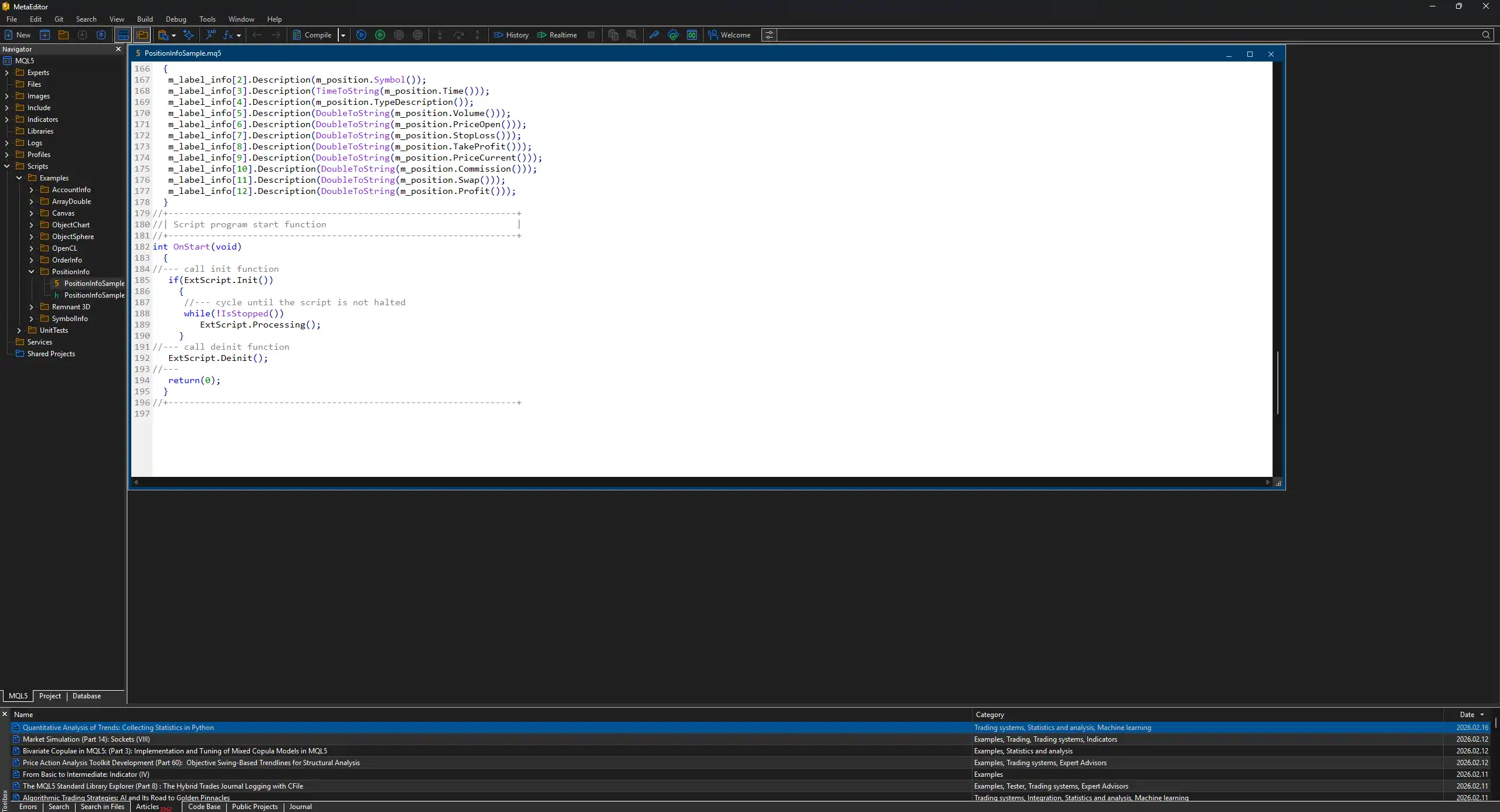Open the MQL5 Storage sync icon
1500x812 pixels.
pyautogui.click(x=101, y=35)
